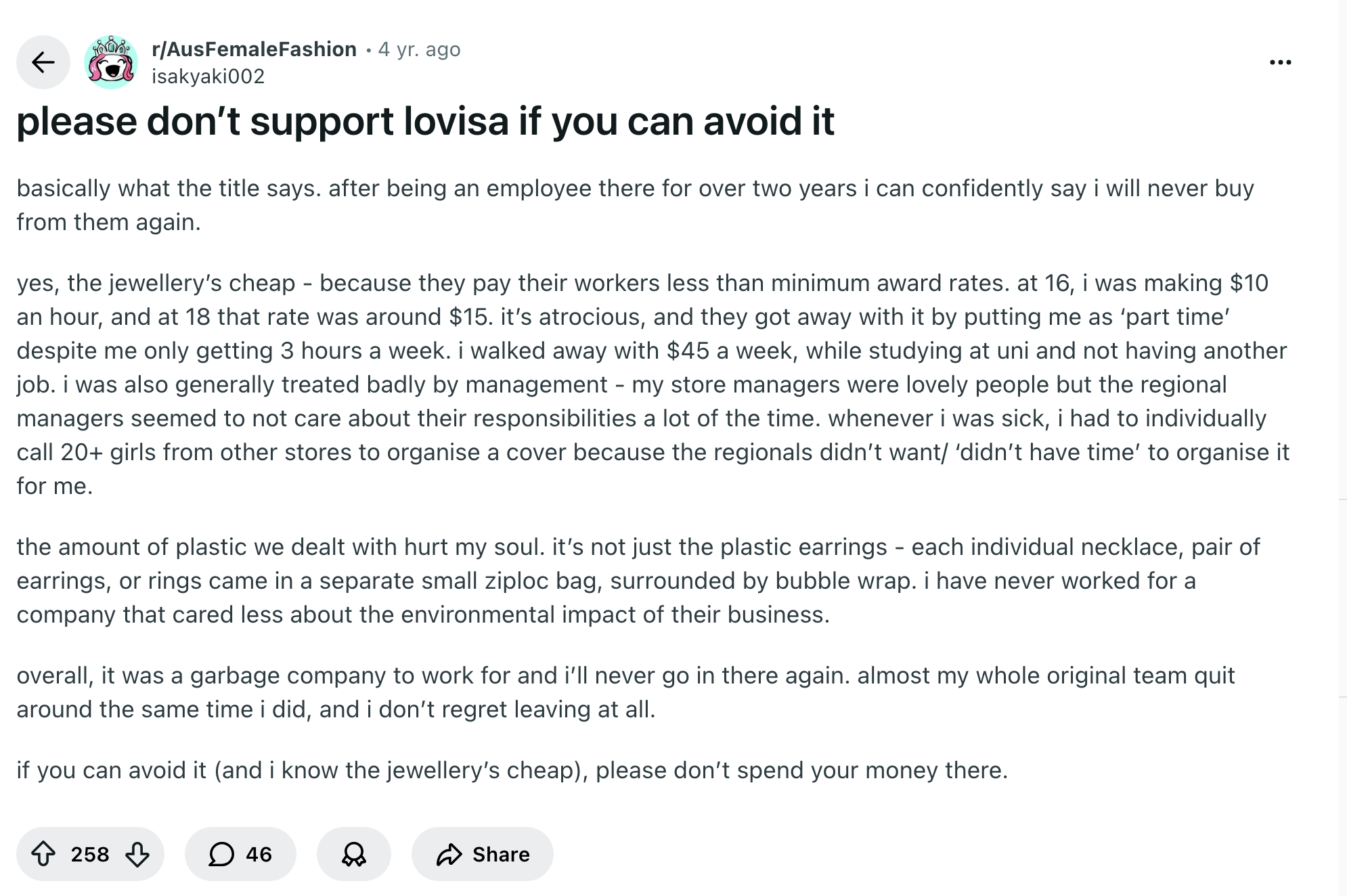Give an award using the ribbon icon
Screen dimensions: 1347x896
(353, 854)
